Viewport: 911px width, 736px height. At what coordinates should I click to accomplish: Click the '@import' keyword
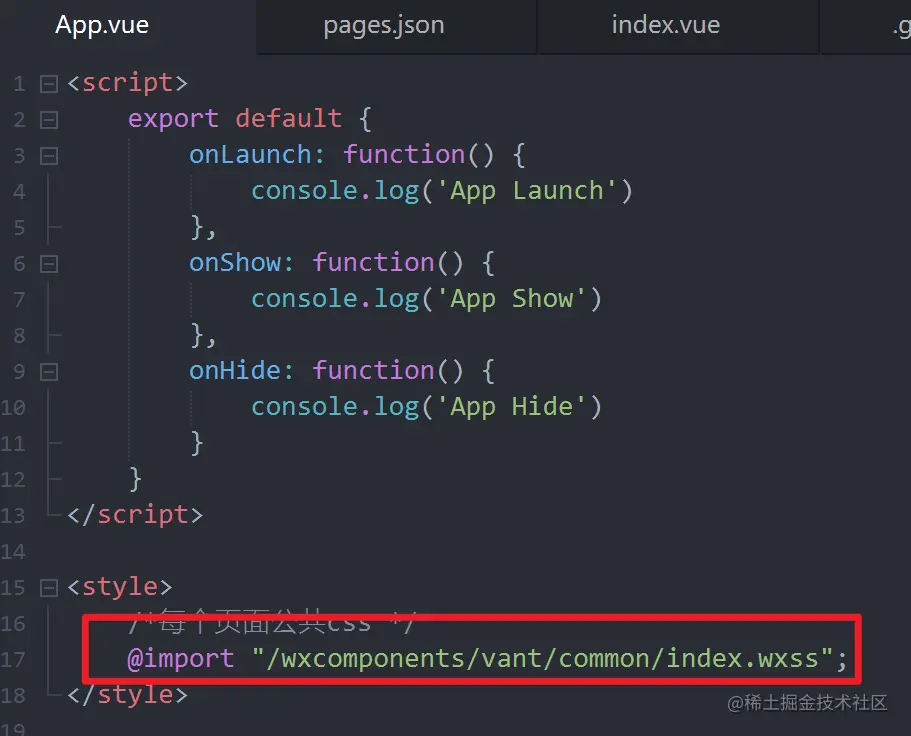click(x=181, y=659)
